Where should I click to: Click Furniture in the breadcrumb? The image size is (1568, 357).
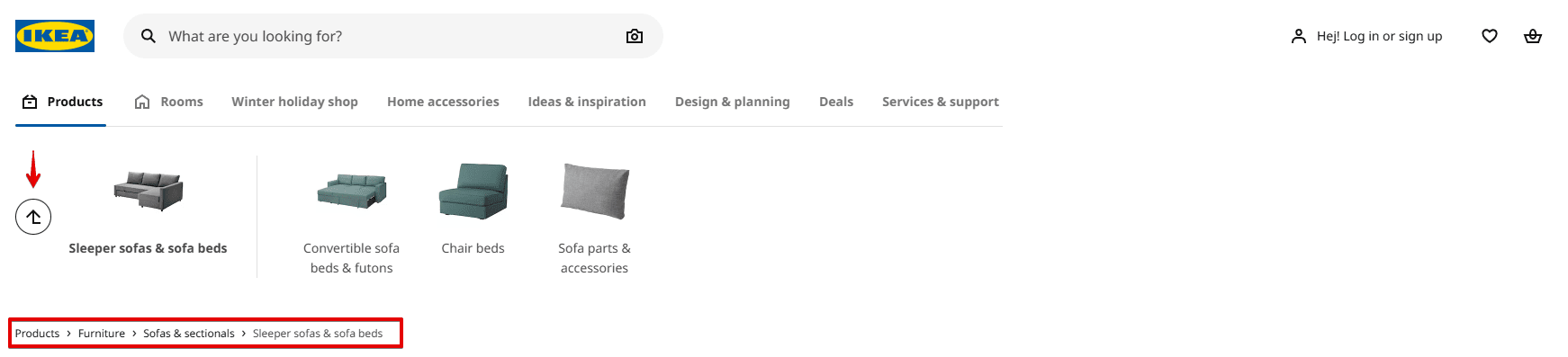[102, 334]
